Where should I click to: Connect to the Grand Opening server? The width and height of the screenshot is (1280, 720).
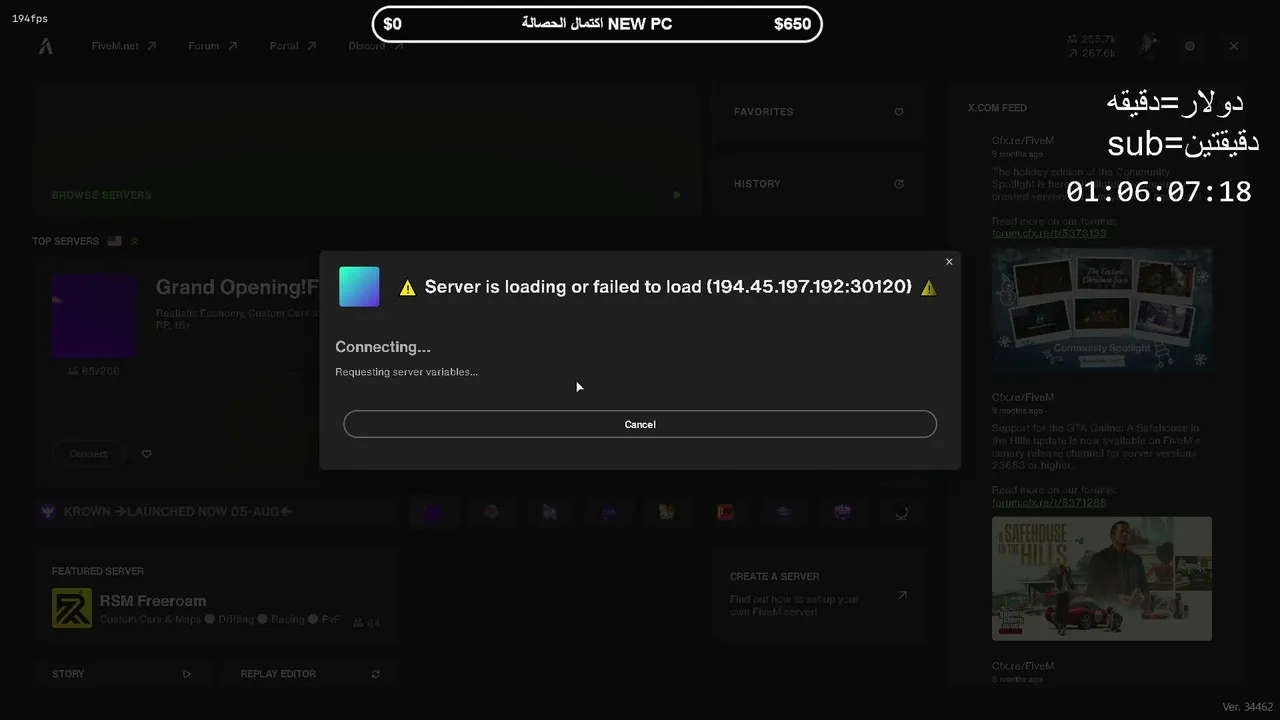point(88,454)
